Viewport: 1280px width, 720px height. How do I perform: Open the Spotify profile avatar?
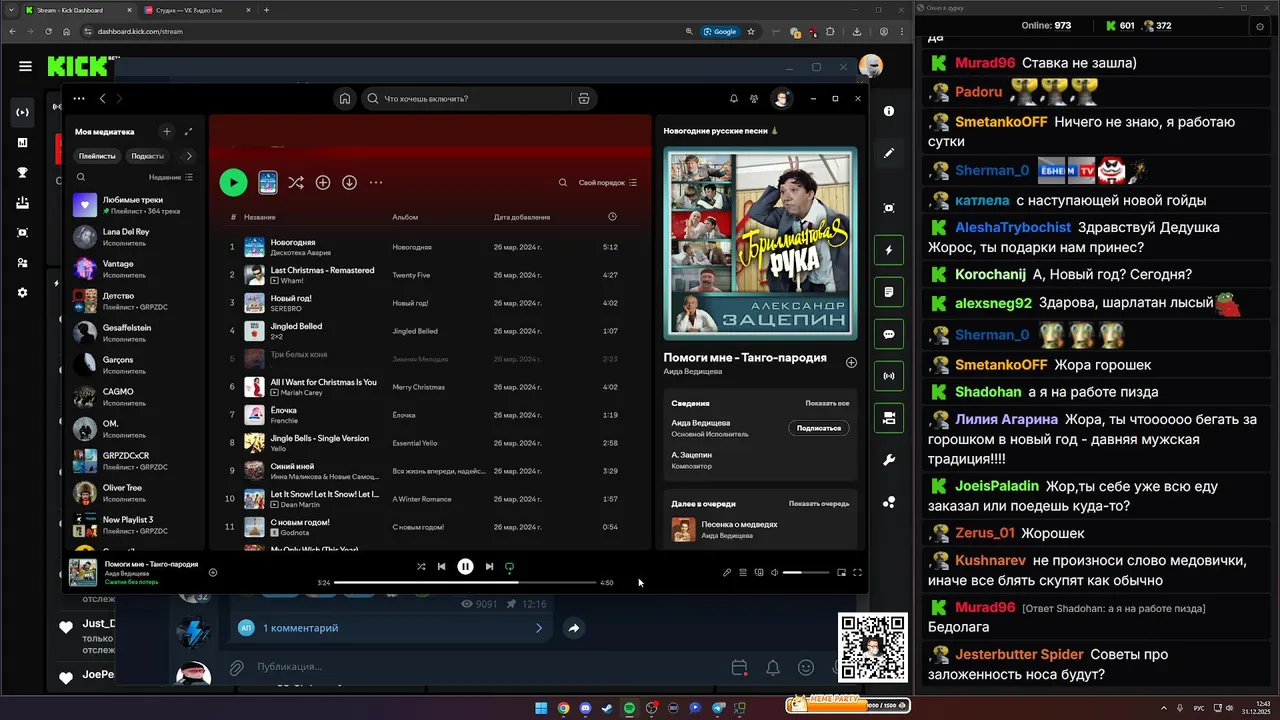tap(781, 98)
